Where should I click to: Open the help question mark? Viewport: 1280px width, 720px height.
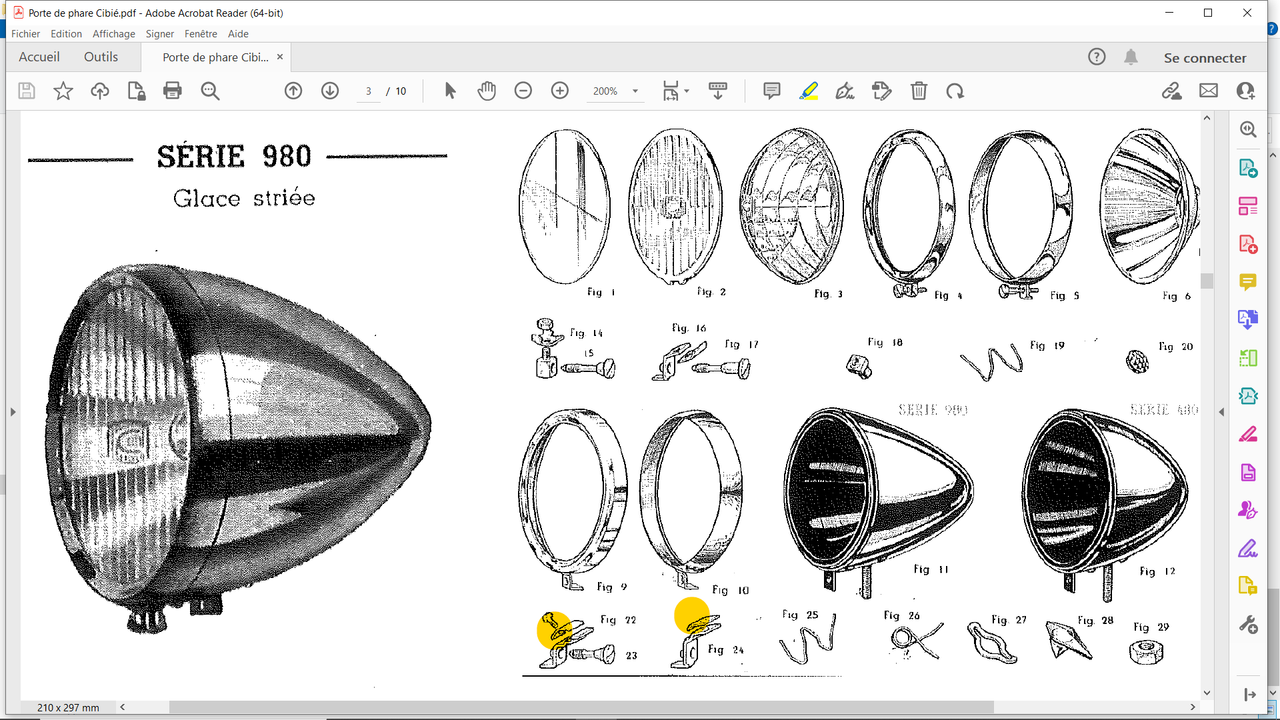click(x=1097, y=57)
